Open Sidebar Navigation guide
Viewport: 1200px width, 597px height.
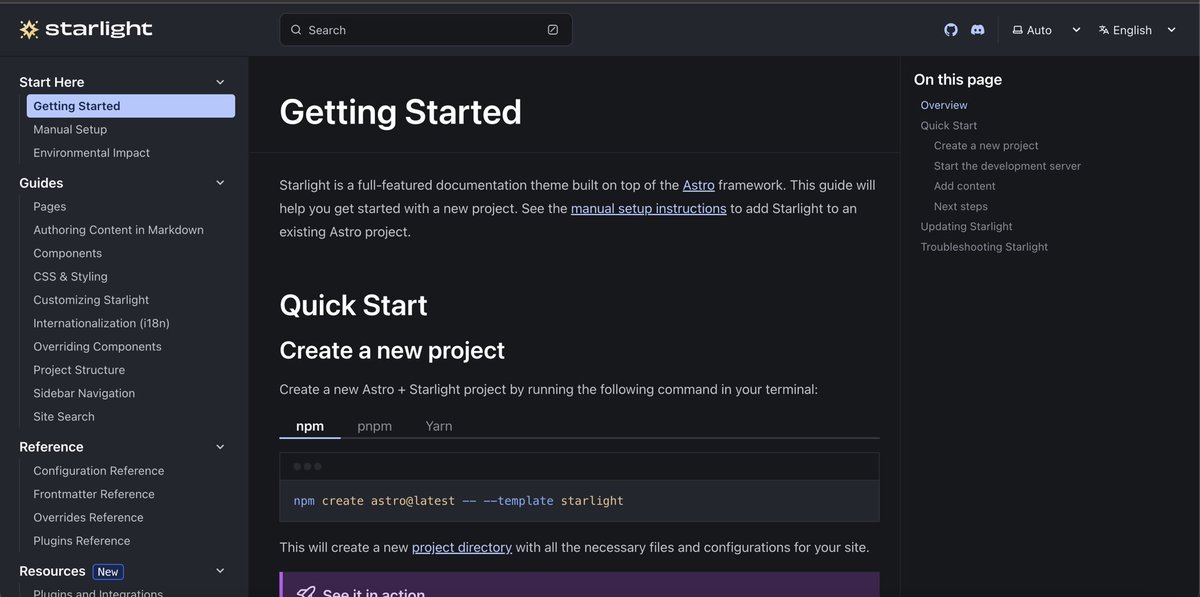(x=84, y=393)
